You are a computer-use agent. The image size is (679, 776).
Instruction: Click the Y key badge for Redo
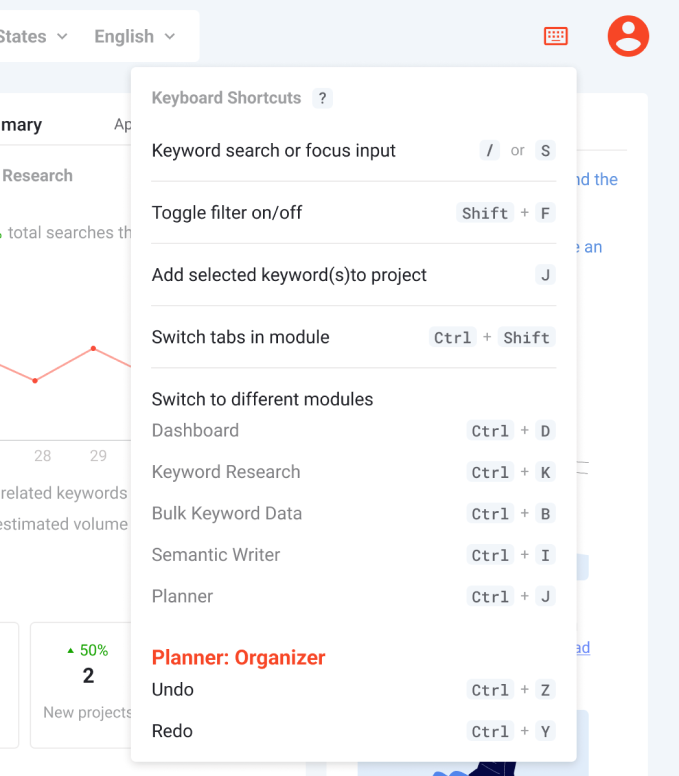tap(545, 731)
